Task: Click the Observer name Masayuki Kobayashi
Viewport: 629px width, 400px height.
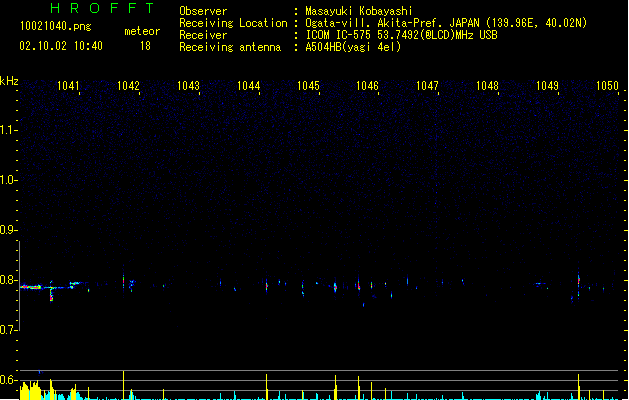Action: coord(359,11)
